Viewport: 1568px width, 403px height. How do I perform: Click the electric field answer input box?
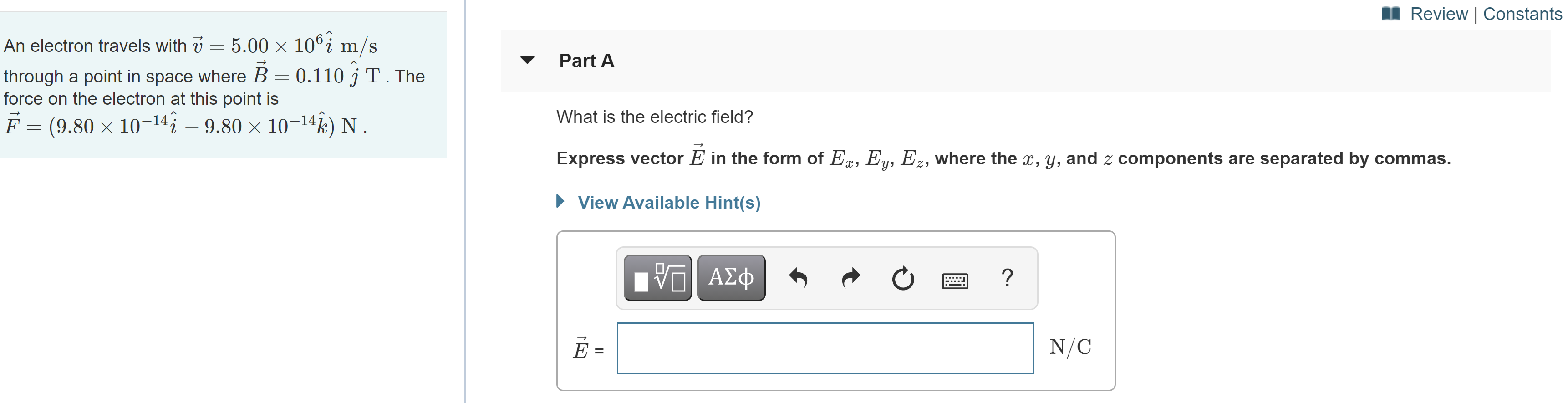pos(825,348)
